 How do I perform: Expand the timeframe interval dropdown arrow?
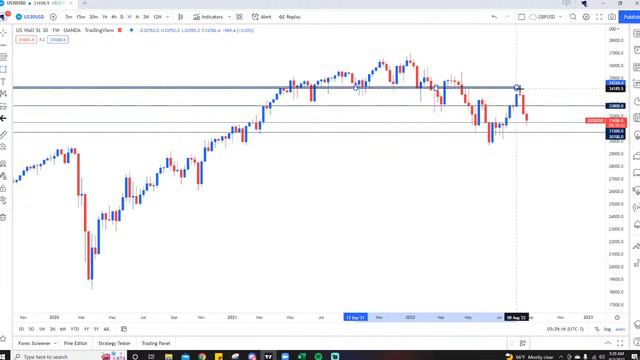pyautogui.click(x=167, y=17)
